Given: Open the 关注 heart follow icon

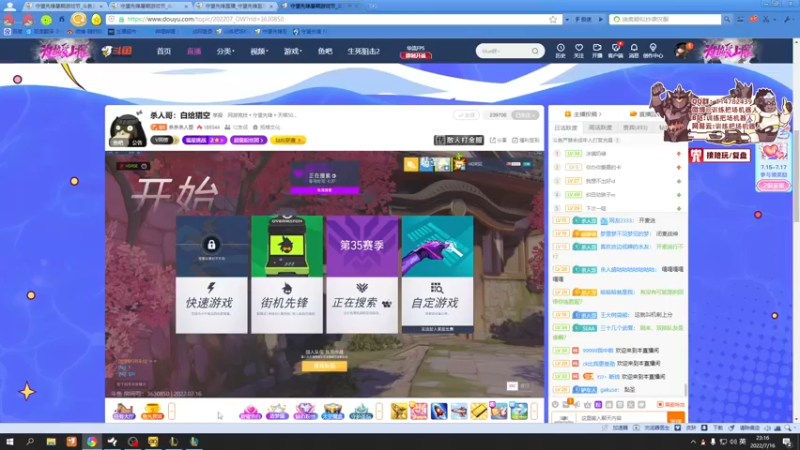Looking at the screenshot, I should 579,51.
